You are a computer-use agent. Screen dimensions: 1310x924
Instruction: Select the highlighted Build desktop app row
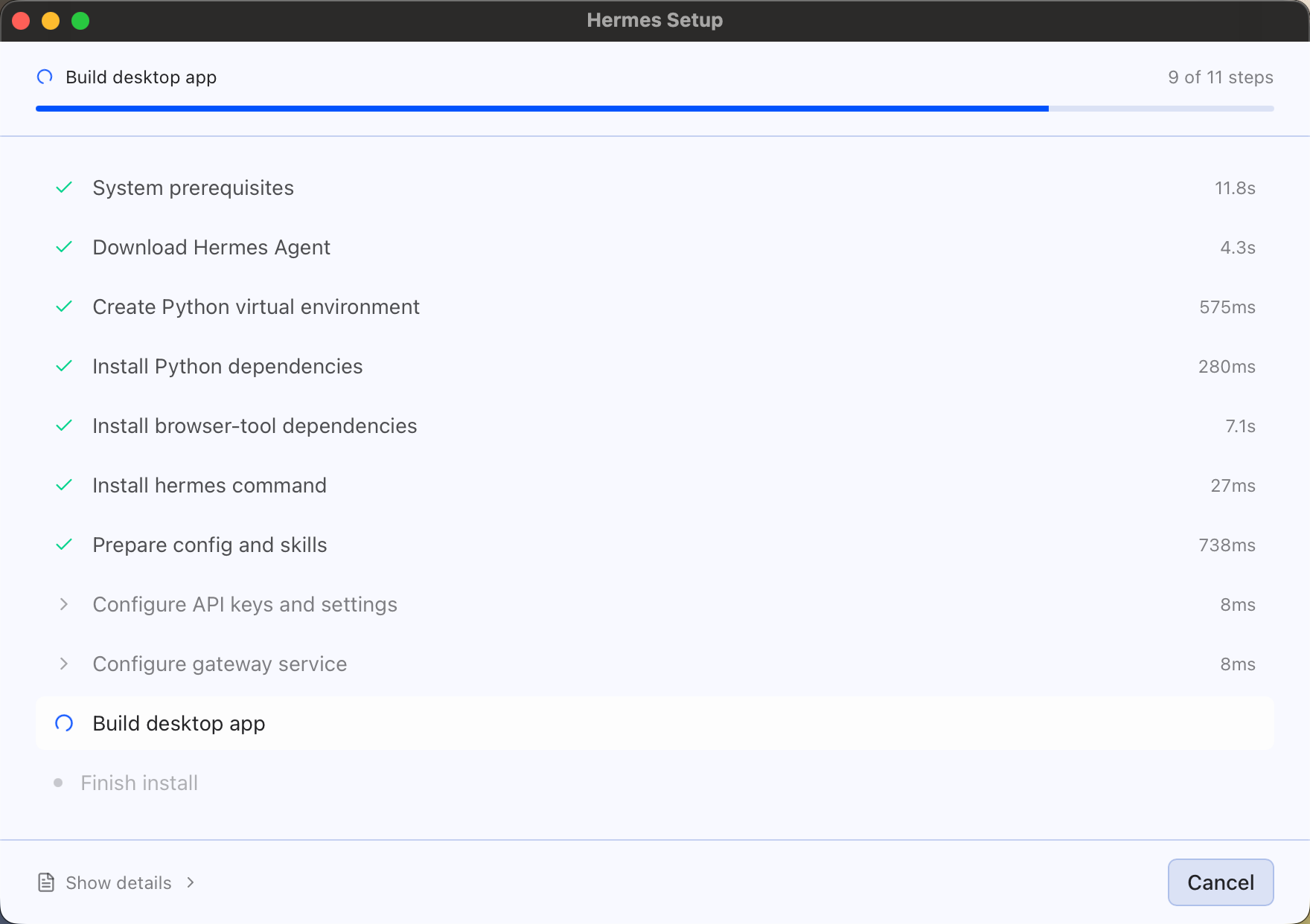point(655,723)
